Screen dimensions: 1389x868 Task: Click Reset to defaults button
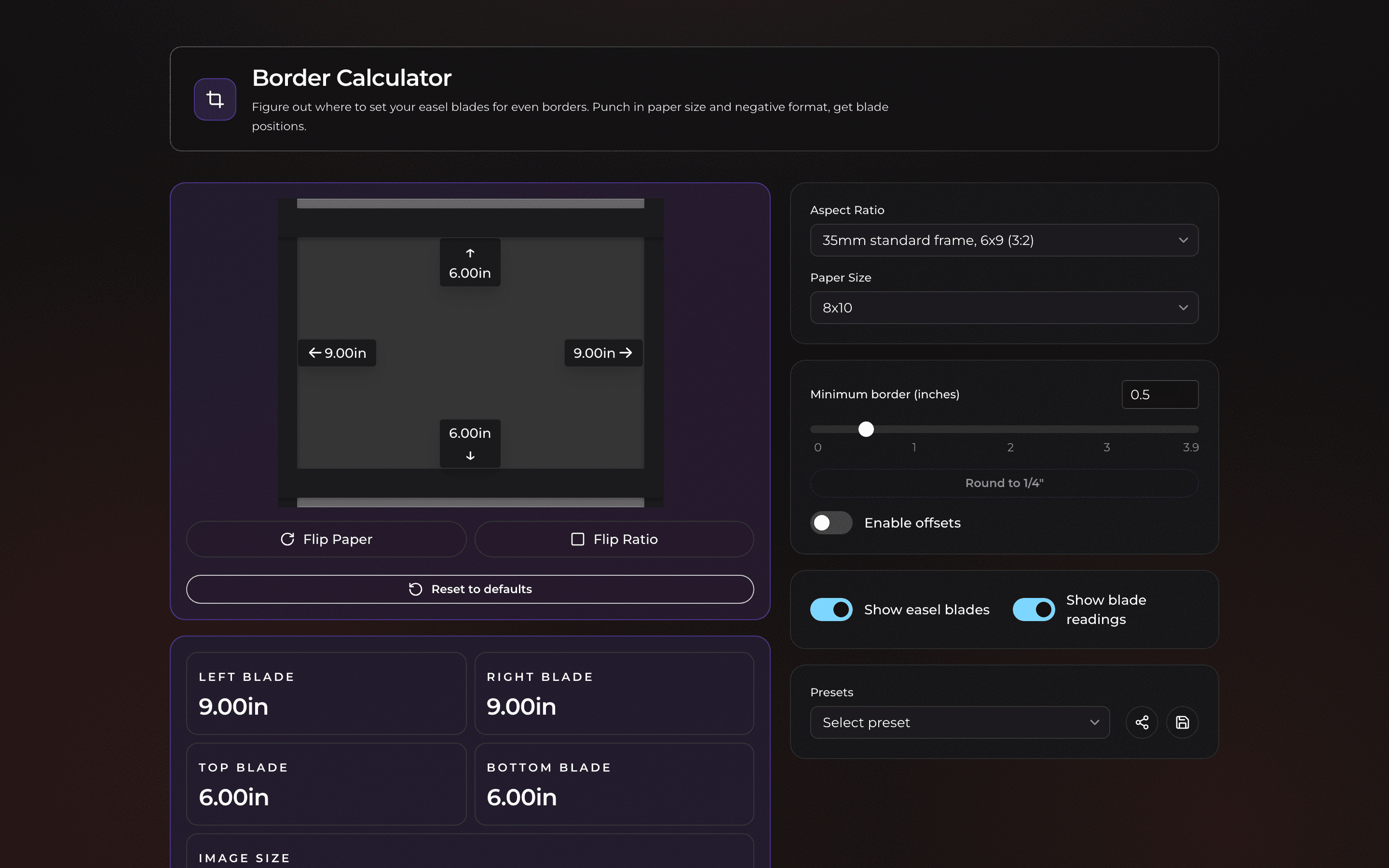[469, 589]
